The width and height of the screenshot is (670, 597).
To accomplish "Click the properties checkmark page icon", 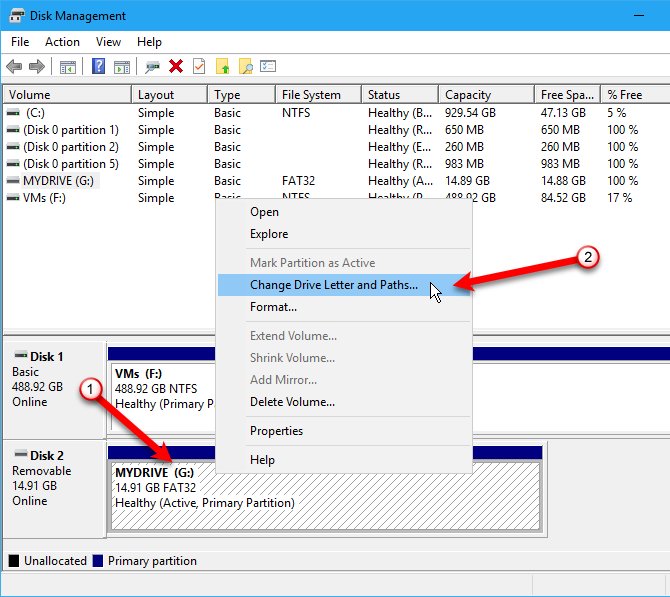I will click(198, 67).
